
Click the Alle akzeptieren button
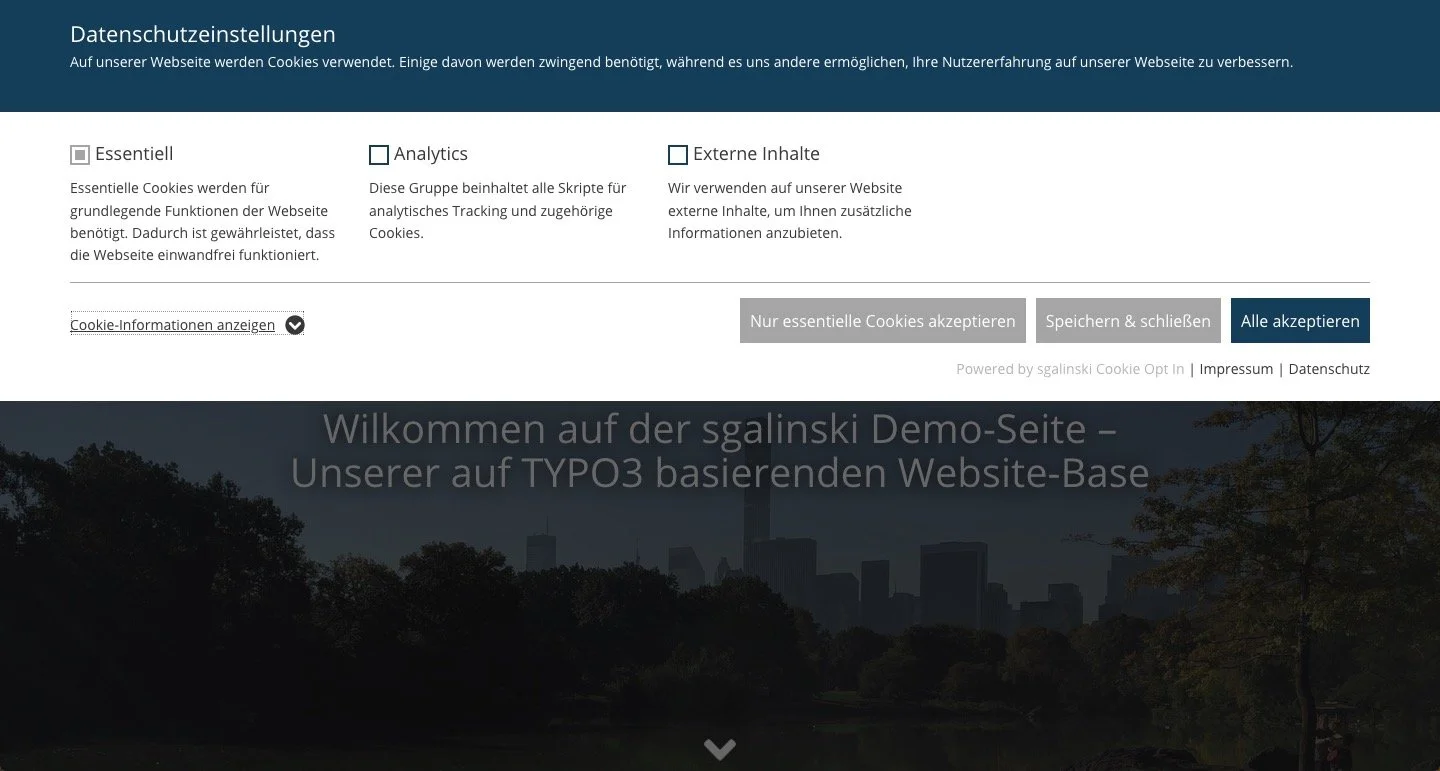(x=1300, y=320)
